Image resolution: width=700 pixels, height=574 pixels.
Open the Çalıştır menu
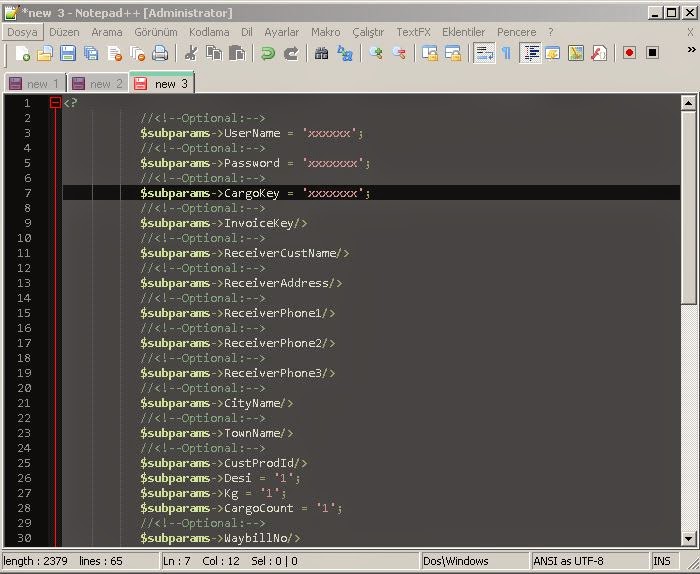tap(368, 32)
